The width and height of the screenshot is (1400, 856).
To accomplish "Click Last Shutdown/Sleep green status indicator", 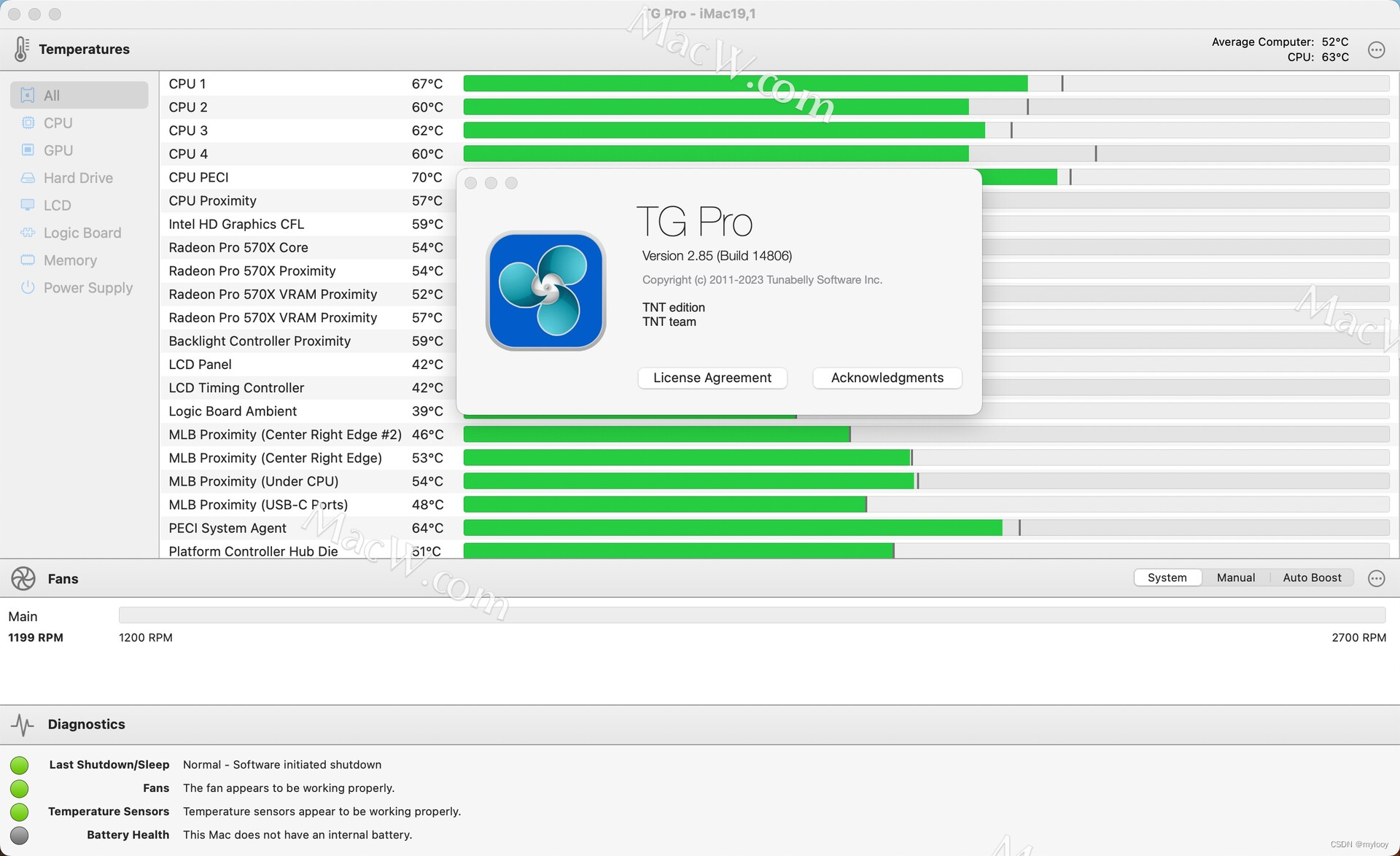I will tap(20, 765).
